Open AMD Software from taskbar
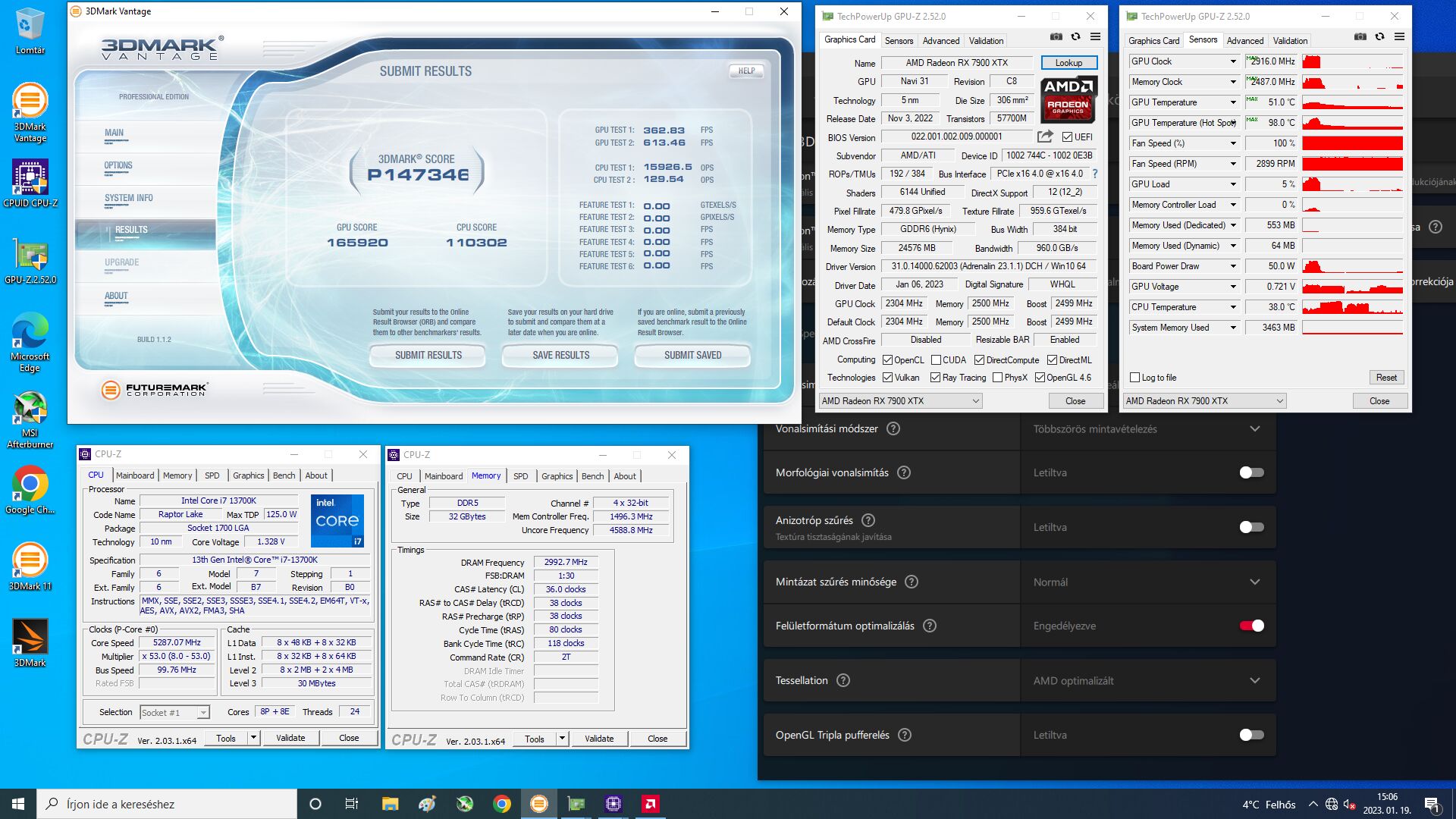The height and width of the screenshot is (819, 1456). pyautogui.click(x=650, y=804)
